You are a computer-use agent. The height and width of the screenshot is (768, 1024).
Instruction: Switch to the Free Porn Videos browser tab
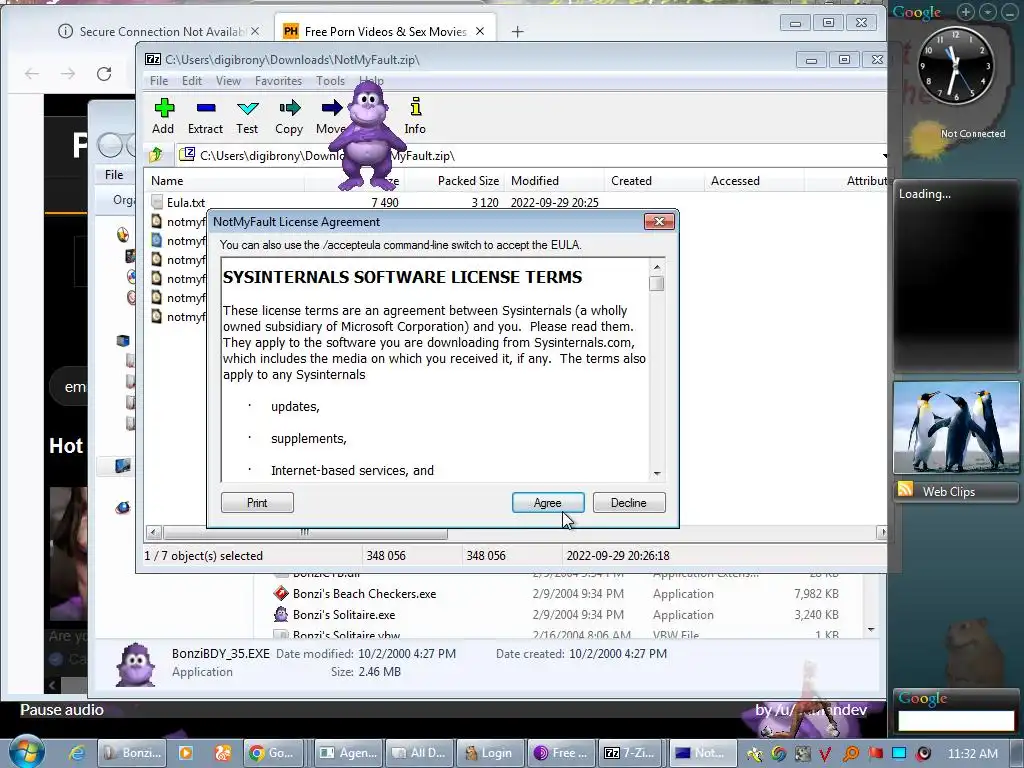point(385,31)
